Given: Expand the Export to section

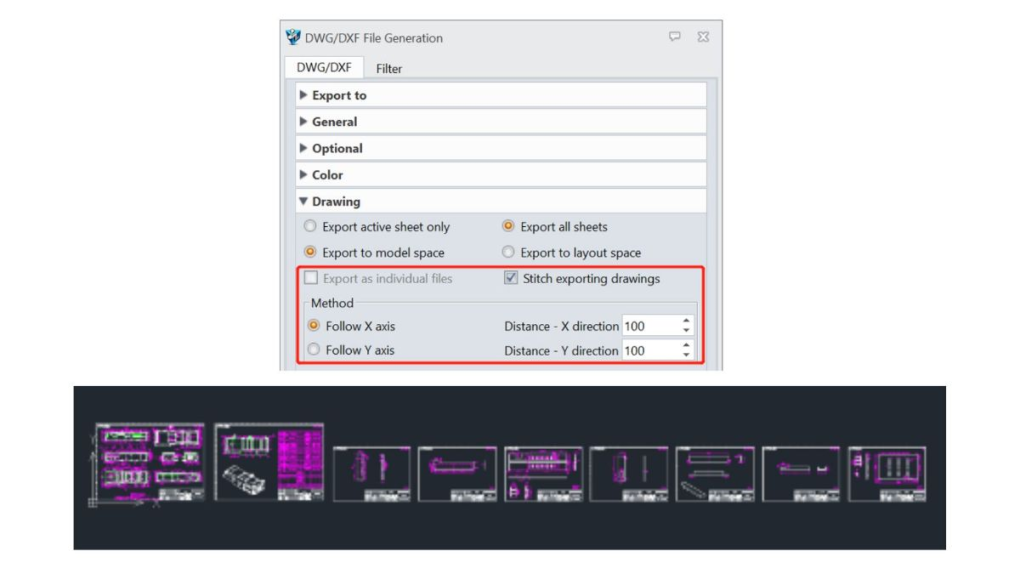Looking at the screenshot, I should [x=501, y=95].
